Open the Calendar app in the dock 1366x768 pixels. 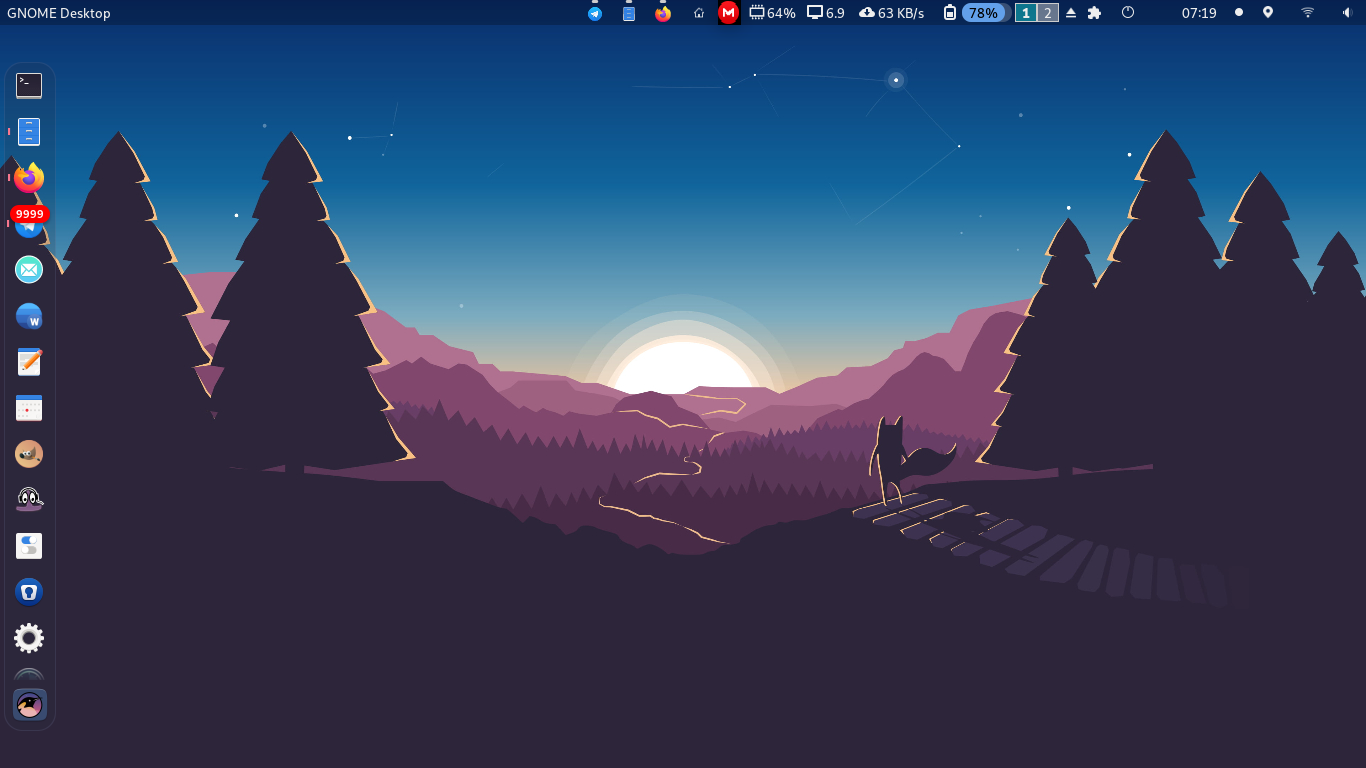29,408
